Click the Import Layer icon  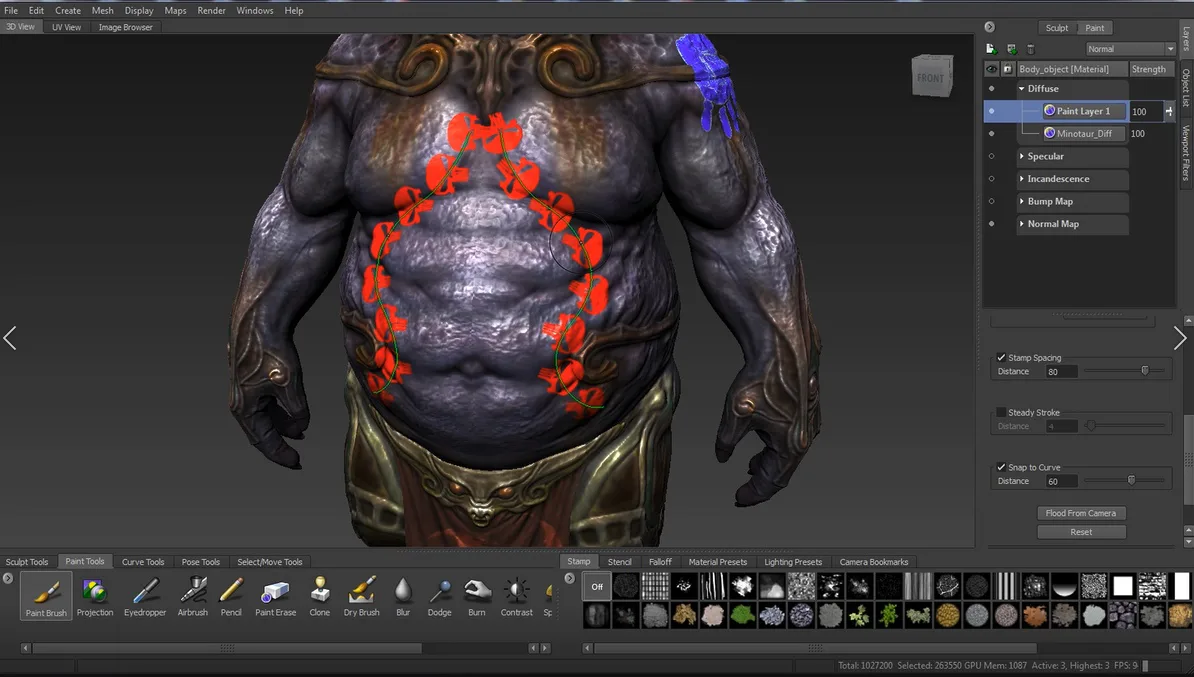1011,49
